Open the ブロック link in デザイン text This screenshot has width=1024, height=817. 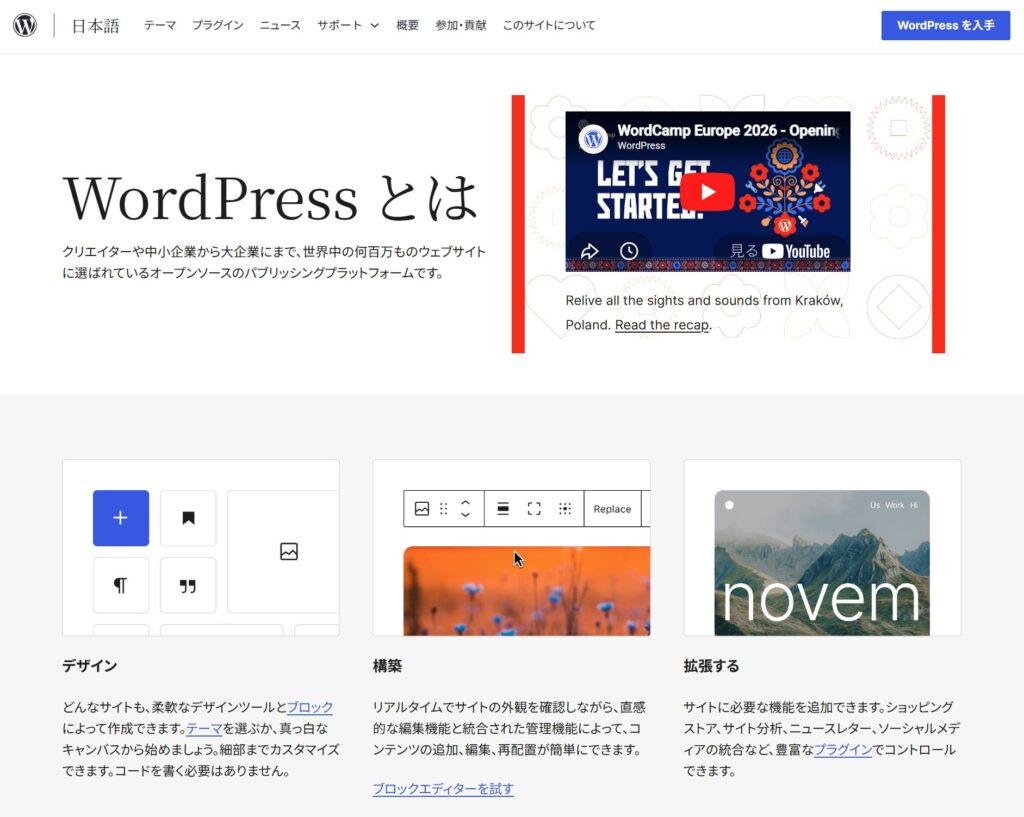pos(310,707)
